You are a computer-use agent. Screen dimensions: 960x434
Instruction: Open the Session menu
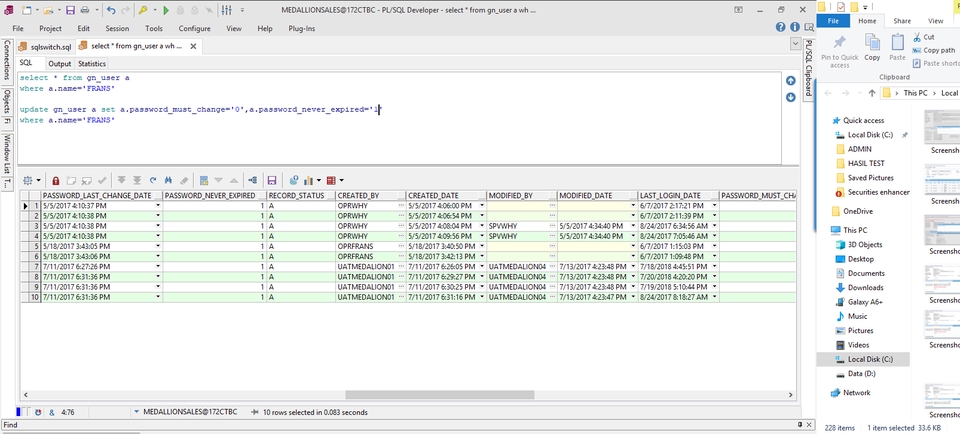point(117,28)
